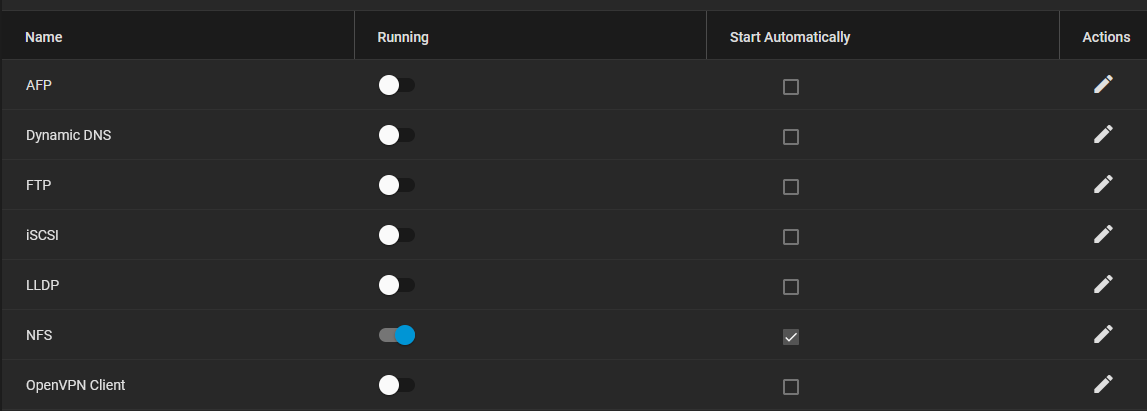Switch on the LLDP service

pos(396,285)
